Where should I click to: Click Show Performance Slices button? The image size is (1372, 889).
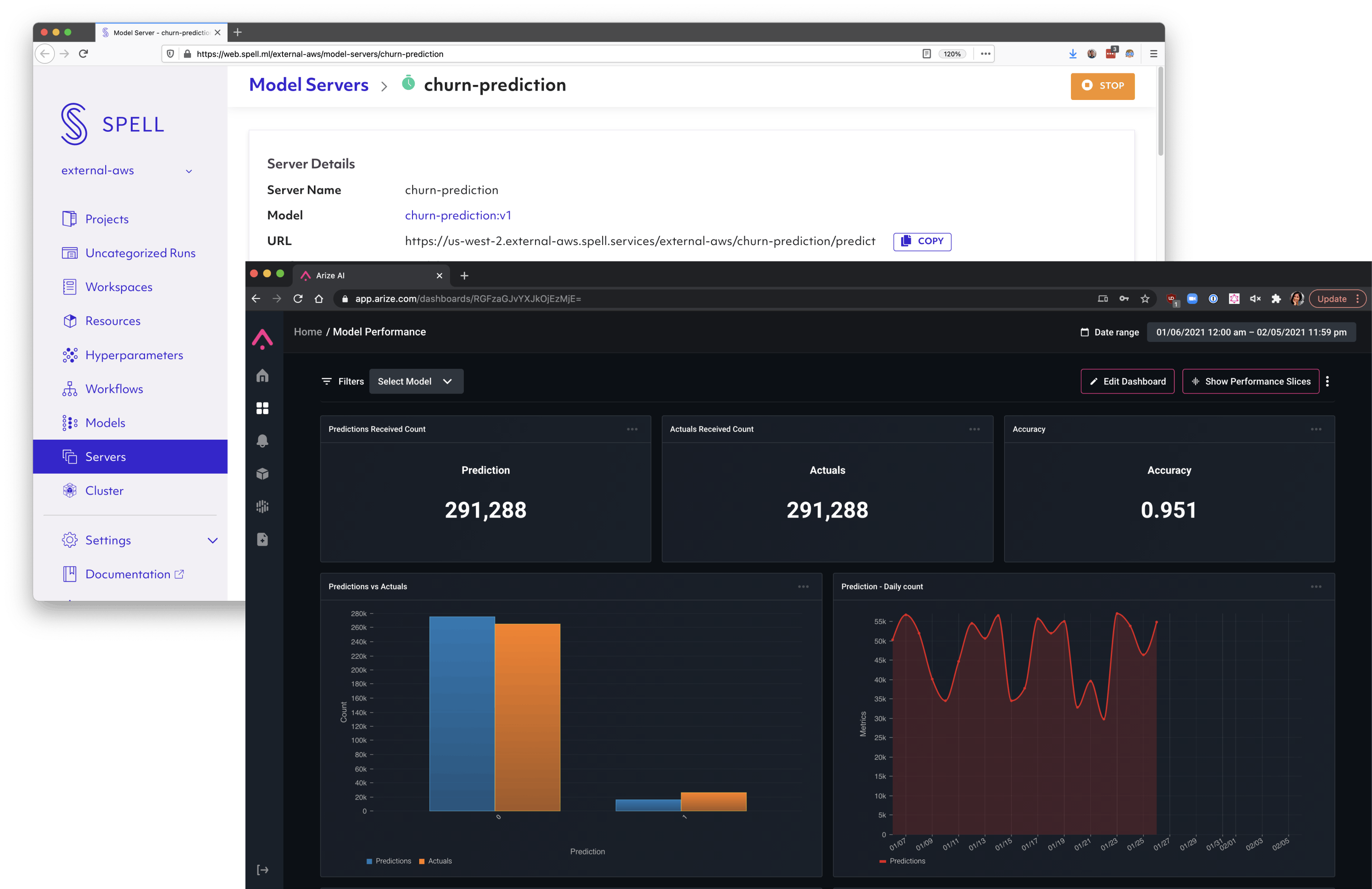[1250, 382]
